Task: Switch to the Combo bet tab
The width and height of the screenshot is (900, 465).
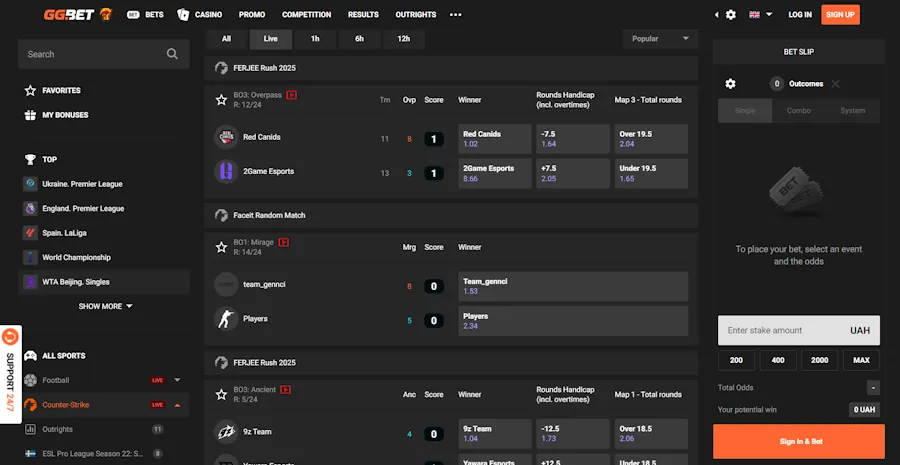Action: click(x=798, y=111)
